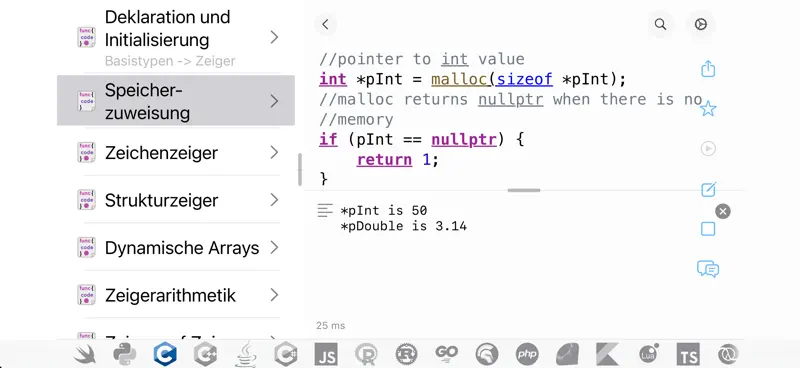
Task: Open the Zeichenzeiger topic
Action: tap(176, 153)
